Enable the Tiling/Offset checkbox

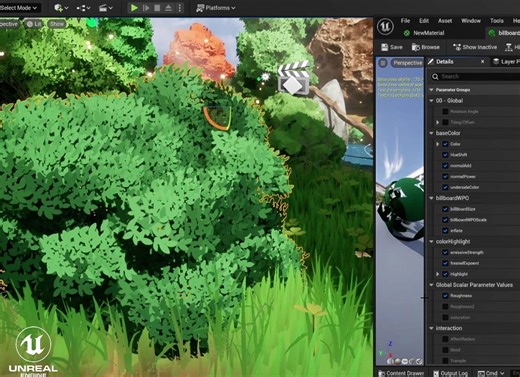[x=445, y=122]
